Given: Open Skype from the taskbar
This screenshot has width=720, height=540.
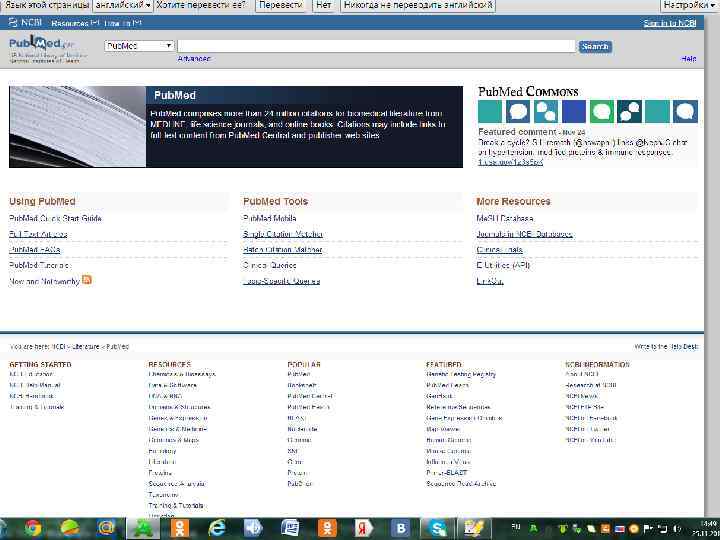Looking at the screenshot, I should pos(438,528).
